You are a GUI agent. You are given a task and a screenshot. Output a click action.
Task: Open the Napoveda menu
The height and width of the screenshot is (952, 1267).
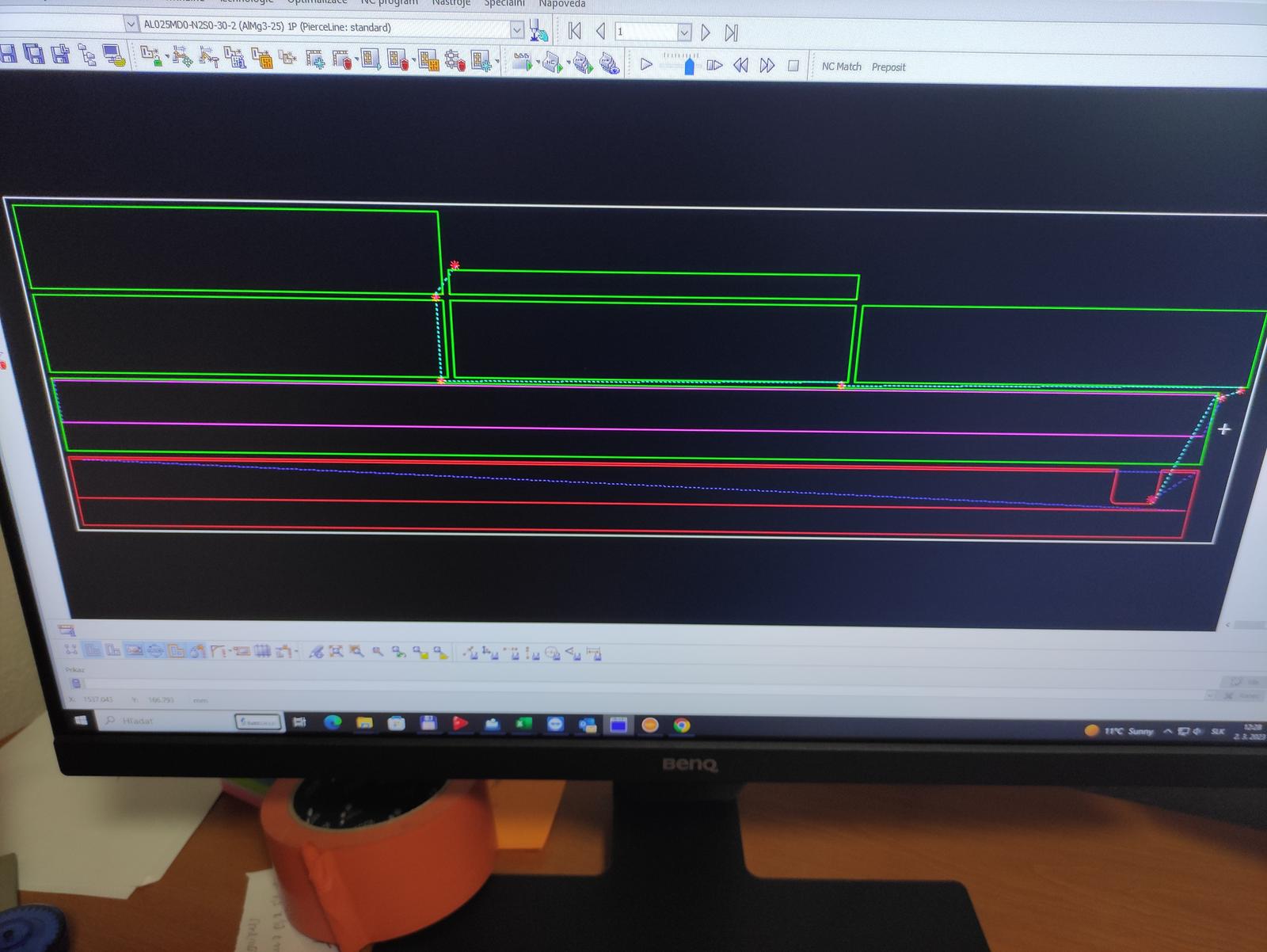point(562,4)
